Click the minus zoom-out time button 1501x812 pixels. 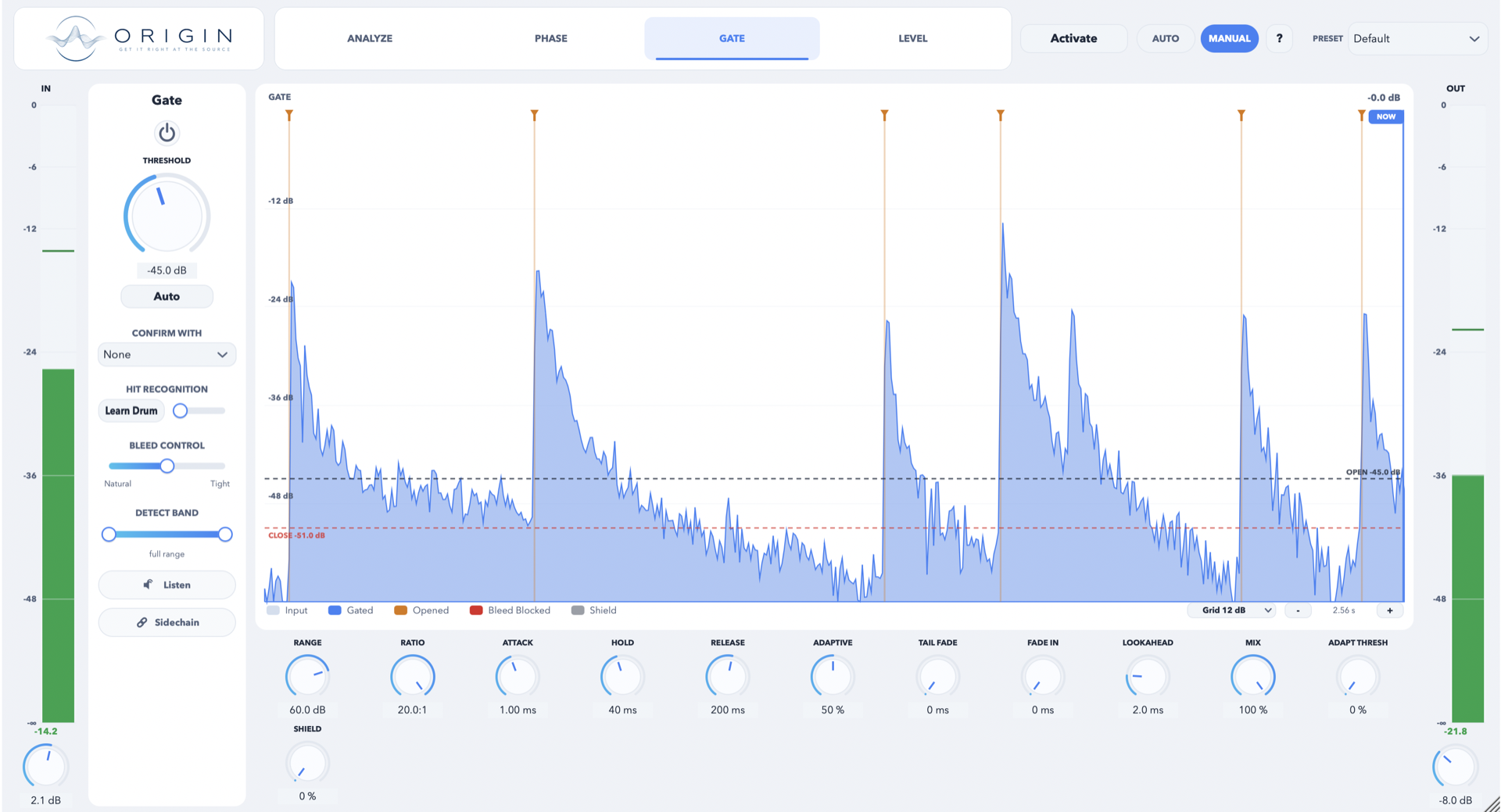[x=1298, y=610]
